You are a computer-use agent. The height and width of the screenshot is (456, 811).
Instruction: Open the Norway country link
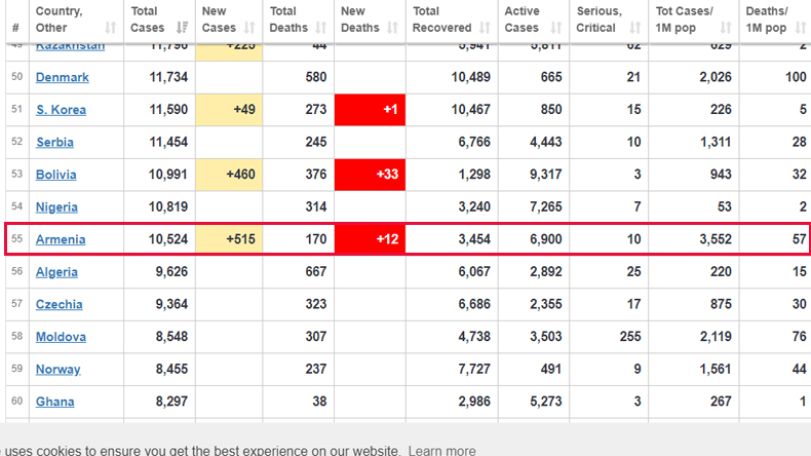pos(58,369)
